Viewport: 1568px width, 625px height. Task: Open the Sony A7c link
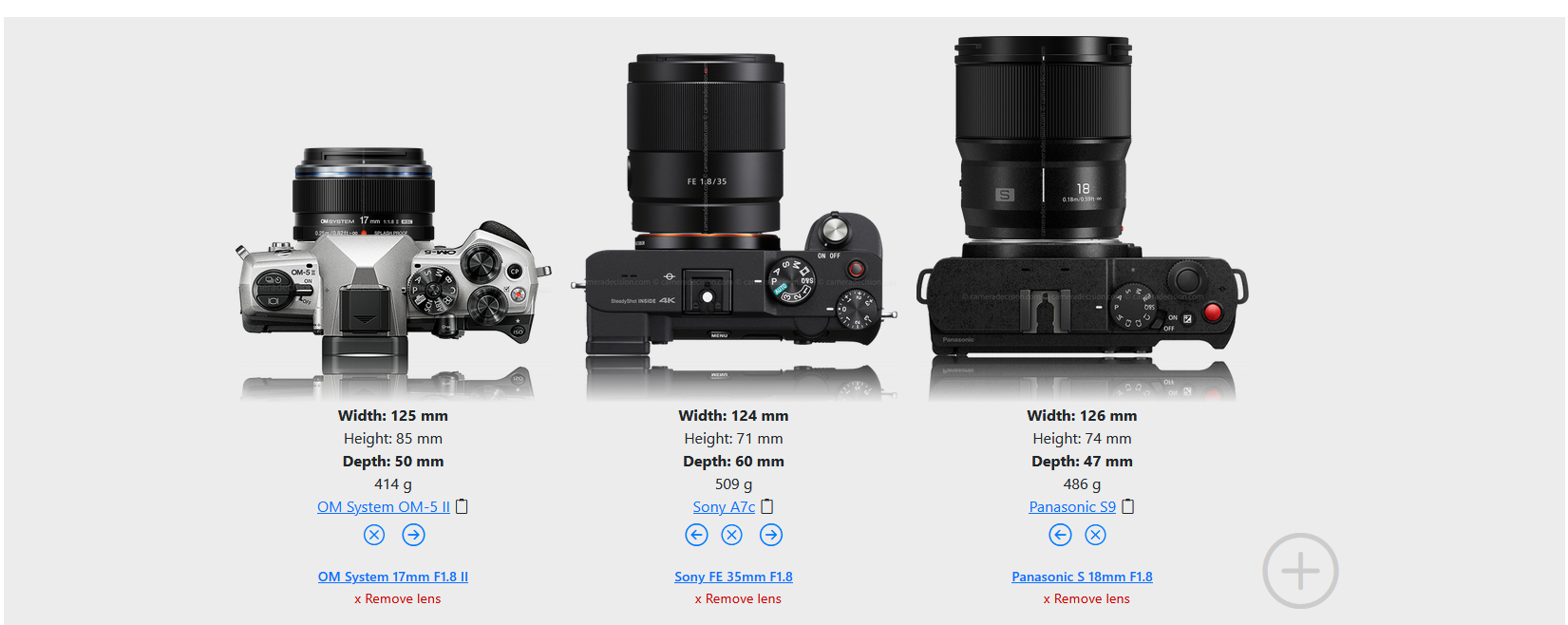(x=724, y=507)
